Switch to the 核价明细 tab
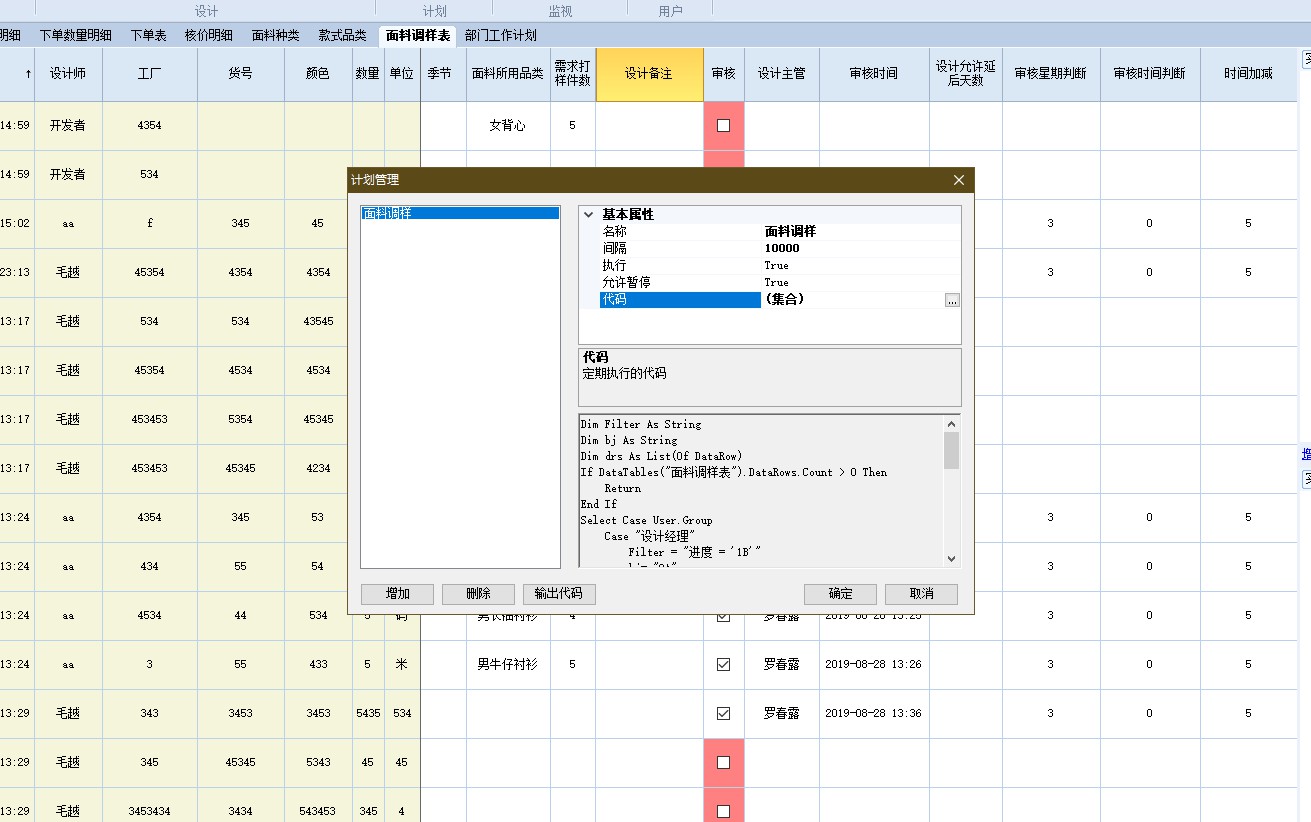 209,35
